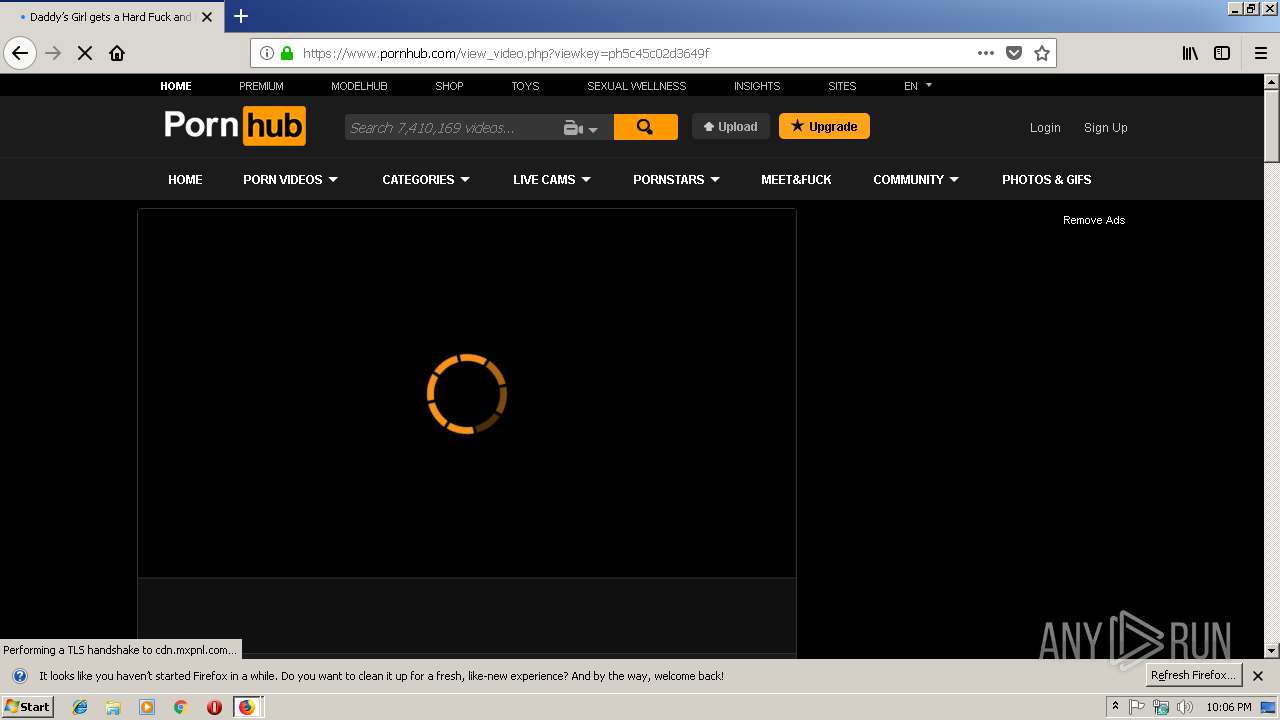
Task: Open the Login link
Action: pyautogui.click(x=1045, y=127)
